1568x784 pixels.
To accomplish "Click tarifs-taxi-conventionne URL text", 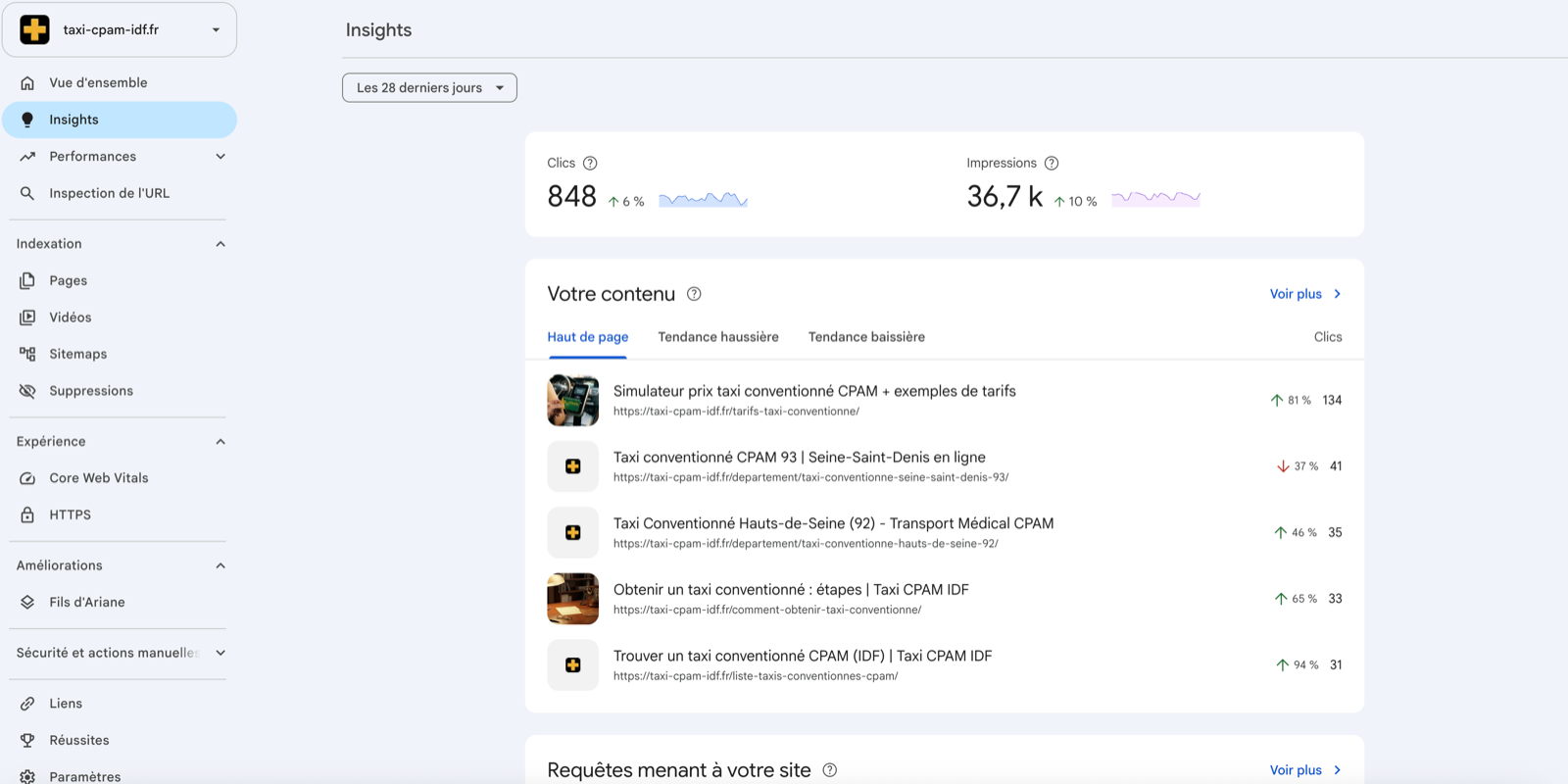I will click(736, 412).
